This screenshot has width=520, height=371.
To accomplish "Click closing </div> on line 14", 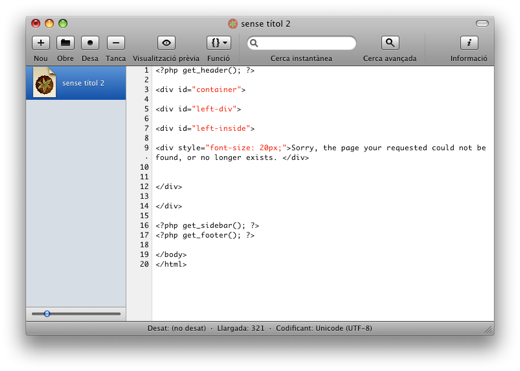I will pyautogui.click(x=169, y=206).
